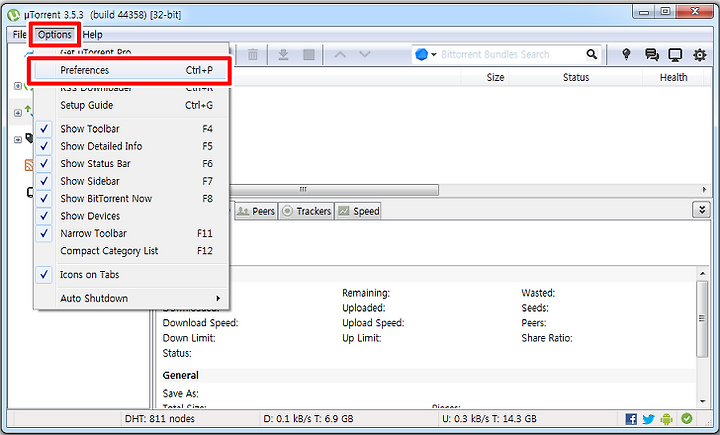Click detail pane scroll down arrow
The image size is (720, 435).
(x=703, y=401)
